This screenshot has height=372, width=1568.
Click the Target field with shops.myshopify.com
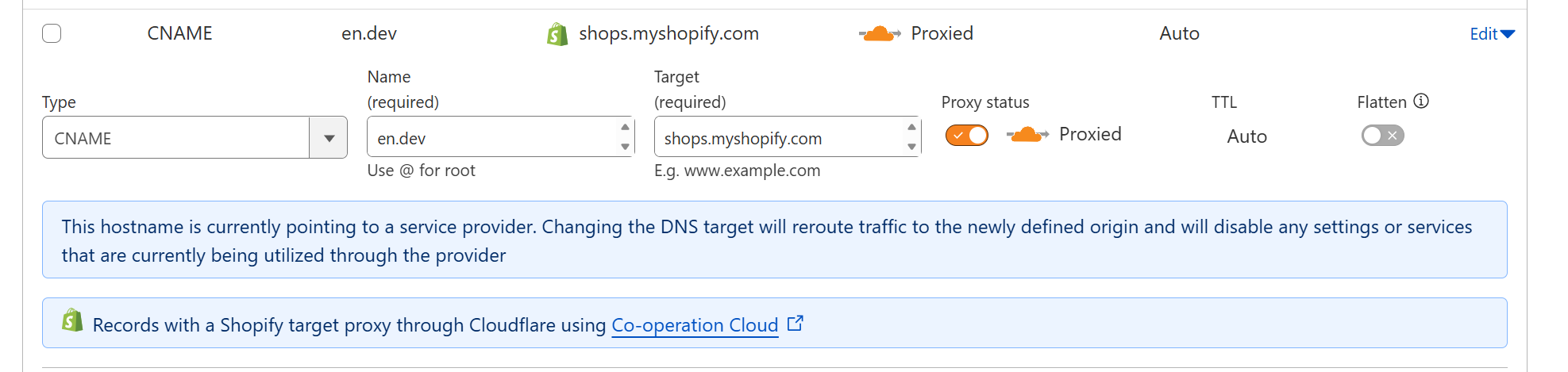click(x=778, y=138)
